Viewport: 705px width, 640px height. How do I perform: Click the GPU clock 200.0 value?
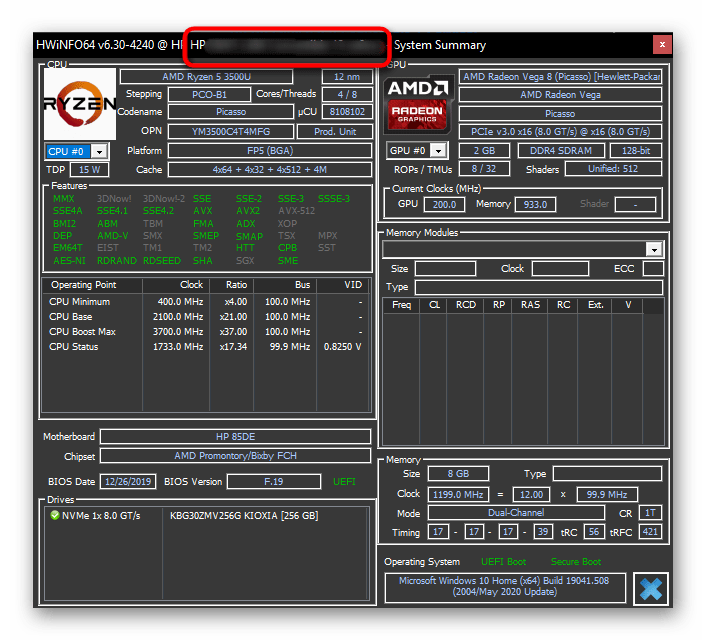click(x=444, y=205)
